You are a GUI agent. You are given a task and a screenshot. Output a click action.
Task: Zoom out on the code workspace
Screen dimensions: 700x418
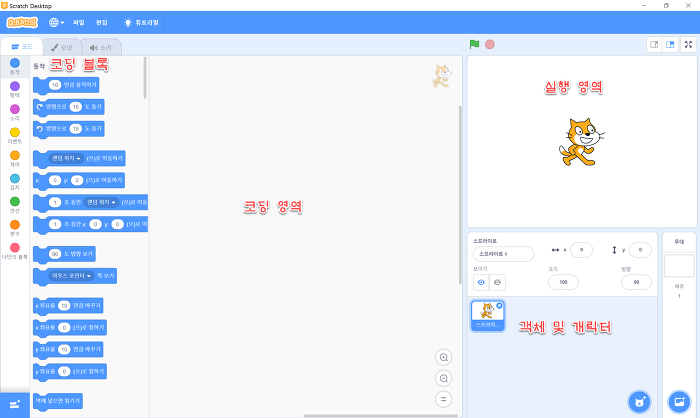tap(443, 378)
